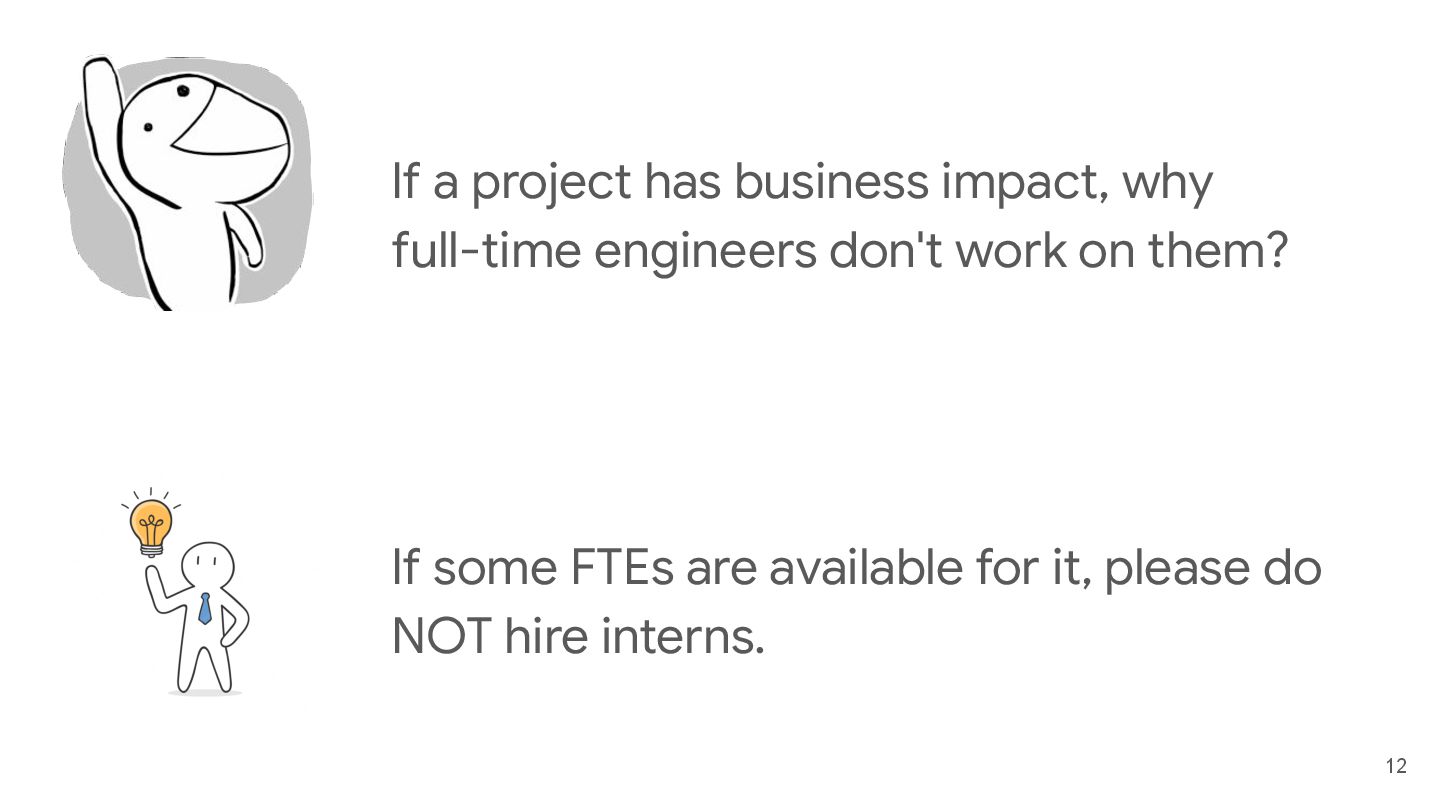This screenshot has height=810, width=1440.
Task: Click the word "NOT" in the answer
Action: [x=439, y=637]
